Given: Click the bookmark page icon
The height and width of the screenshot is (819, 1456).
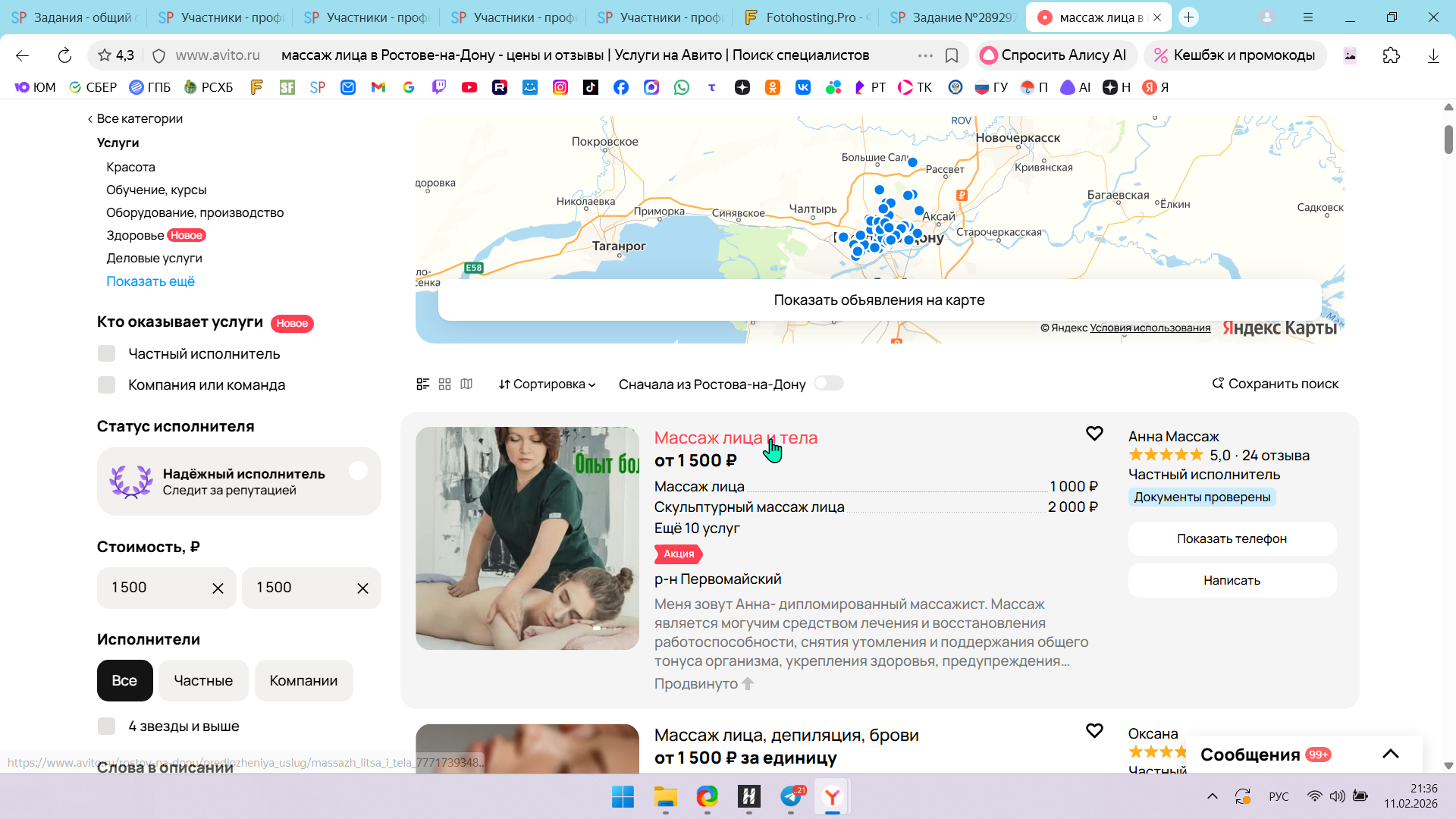Looking at the screenshot, I should click(952, 55).
